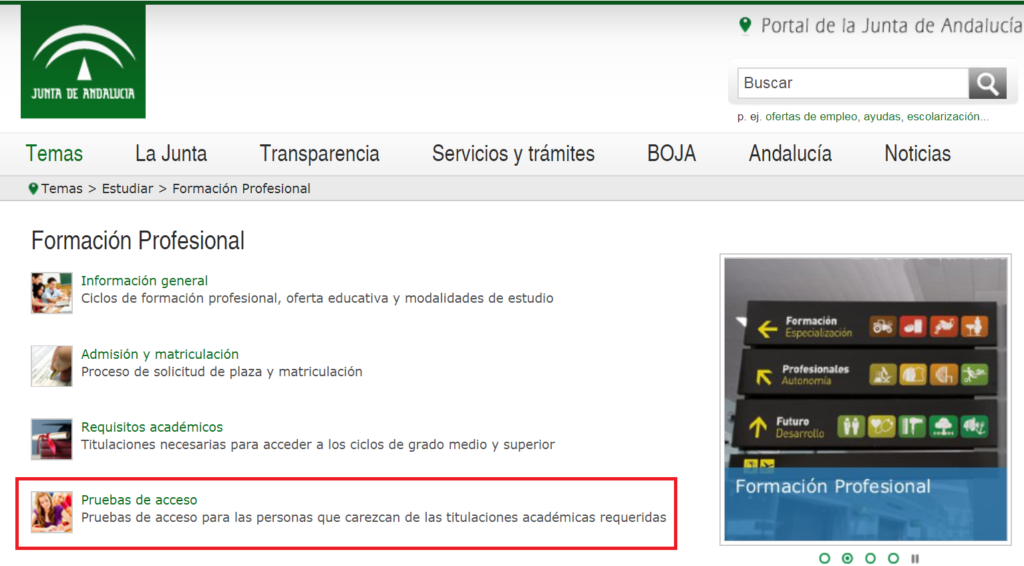The width and height of the screenshot is (1024, 566).
Task: Open the Temas menu
Action: click(x=54, y=154)
